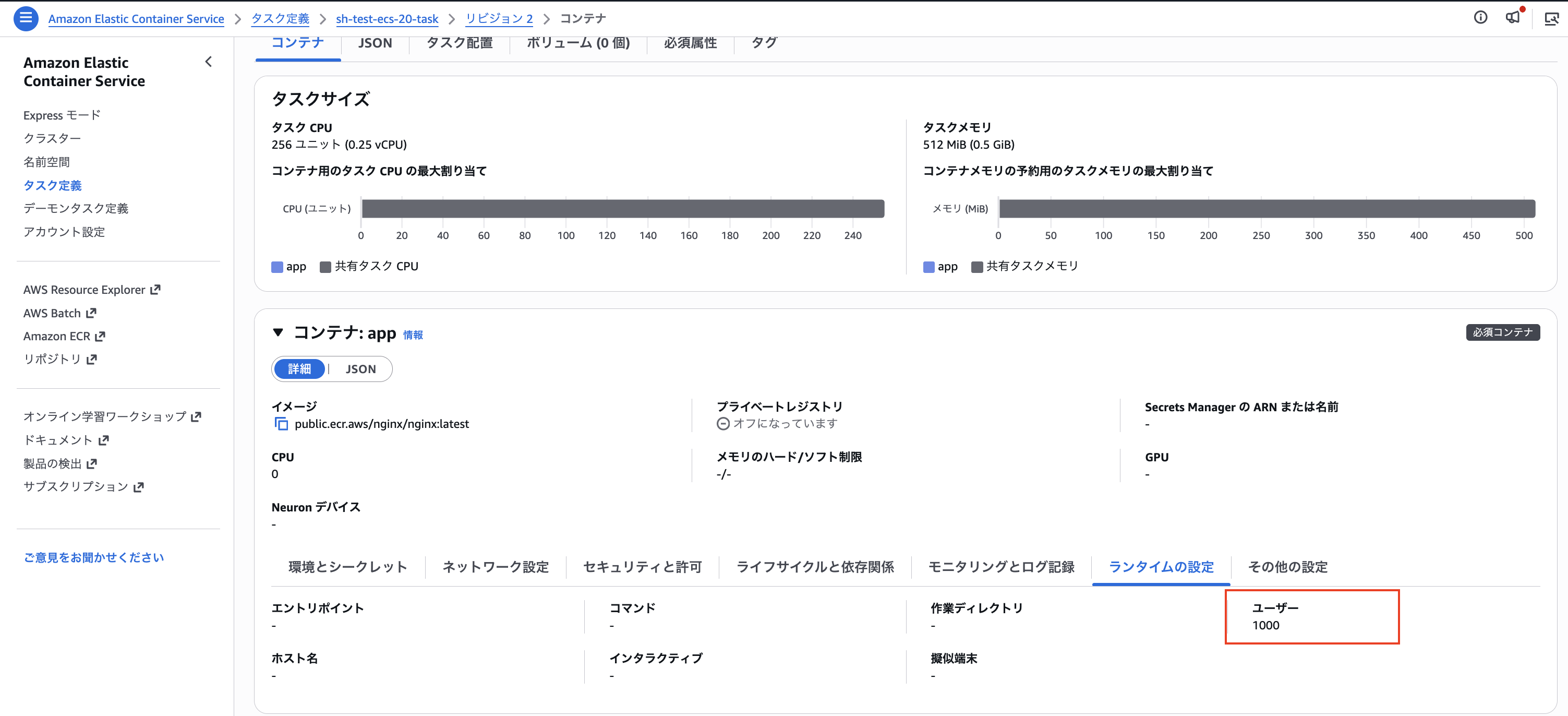Switch to タグ tab

click(x=764, y=44)
